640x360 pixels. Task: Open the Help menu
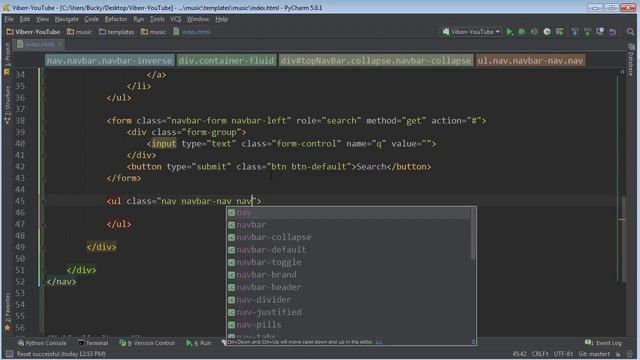tap(222, 19)
